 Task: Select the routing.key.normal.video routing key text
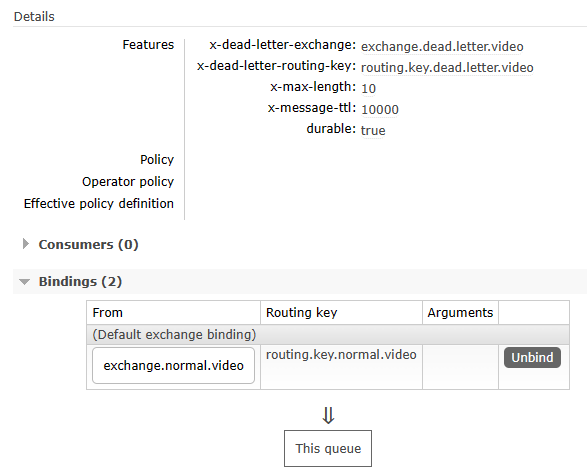pyautogui.click(x=341, y=355)
